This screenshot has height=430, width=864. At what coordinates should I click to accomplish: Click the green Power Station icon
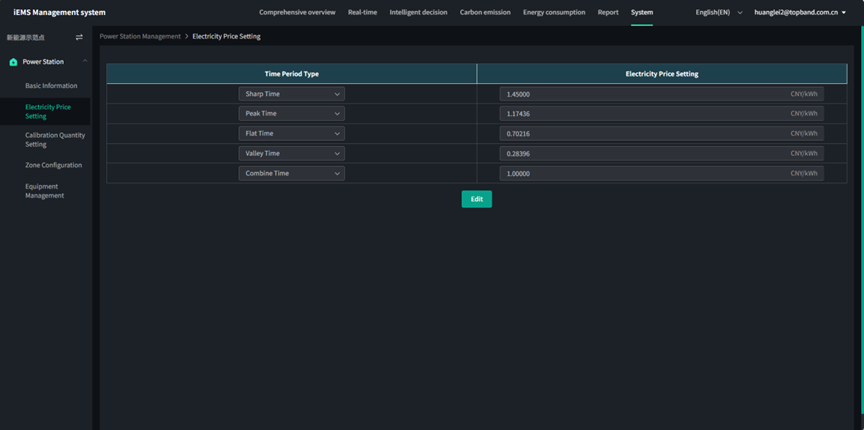(13, 62)
